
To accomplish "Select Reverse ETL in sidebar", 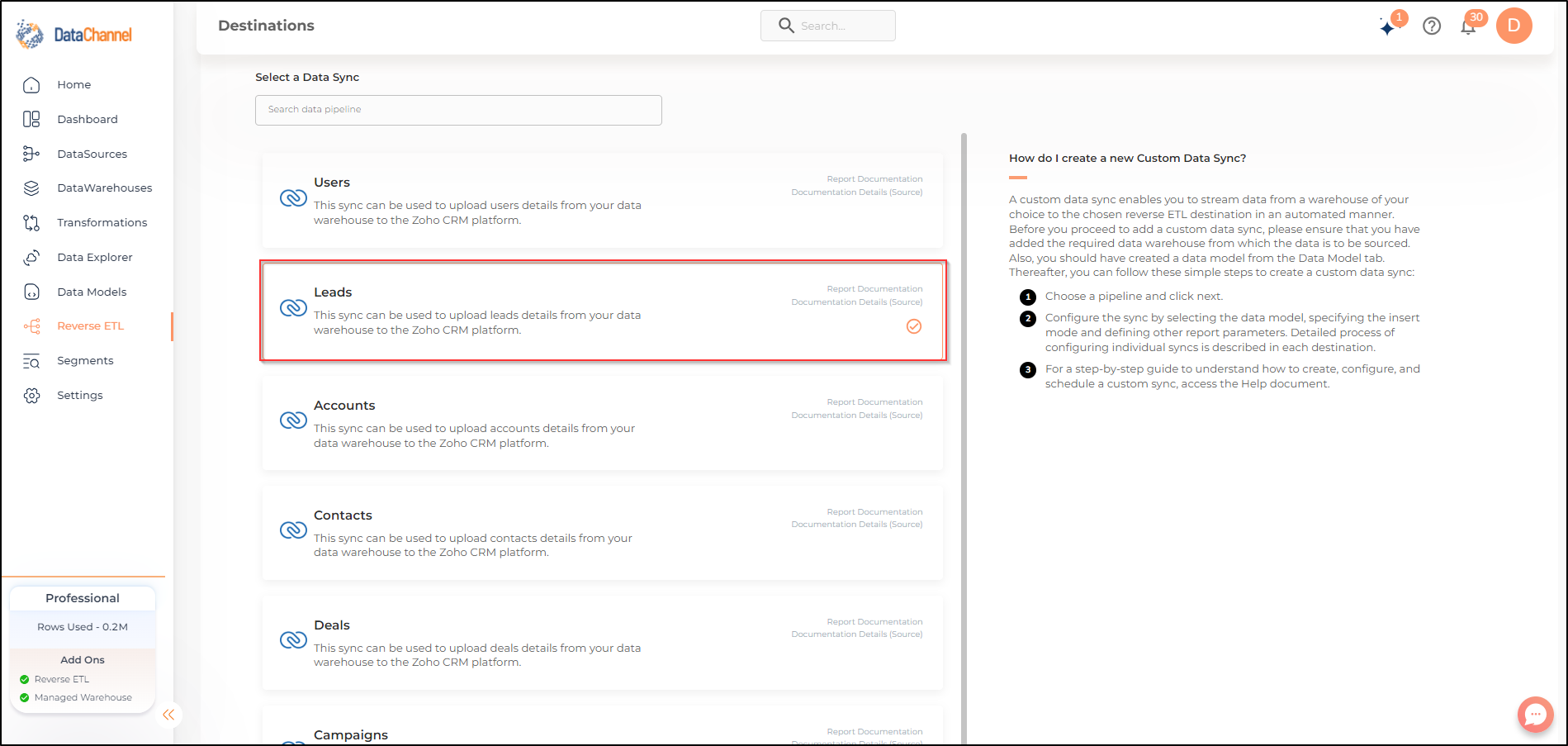I will click(91, 326).
